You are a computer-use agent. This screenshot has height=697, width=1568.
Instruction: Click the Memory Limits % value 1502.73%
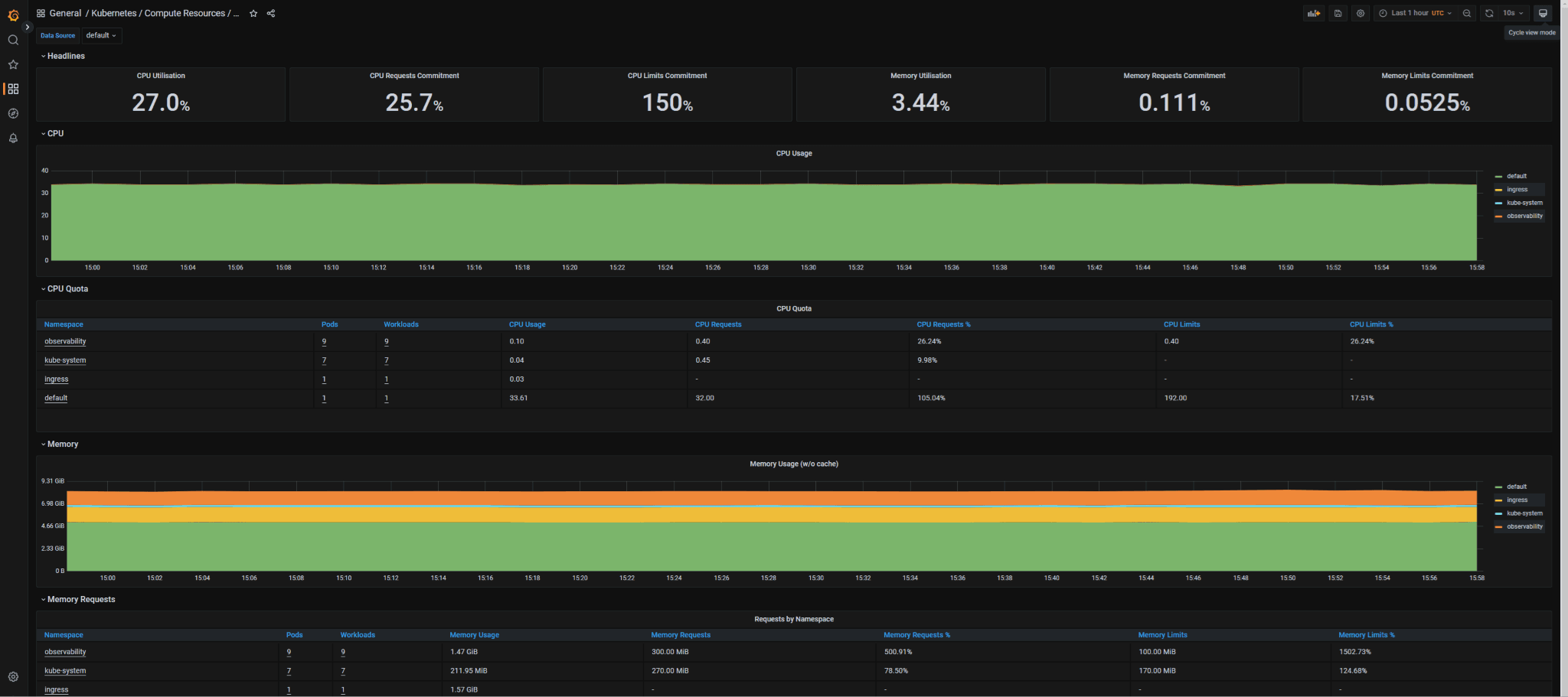[1355, 652]
